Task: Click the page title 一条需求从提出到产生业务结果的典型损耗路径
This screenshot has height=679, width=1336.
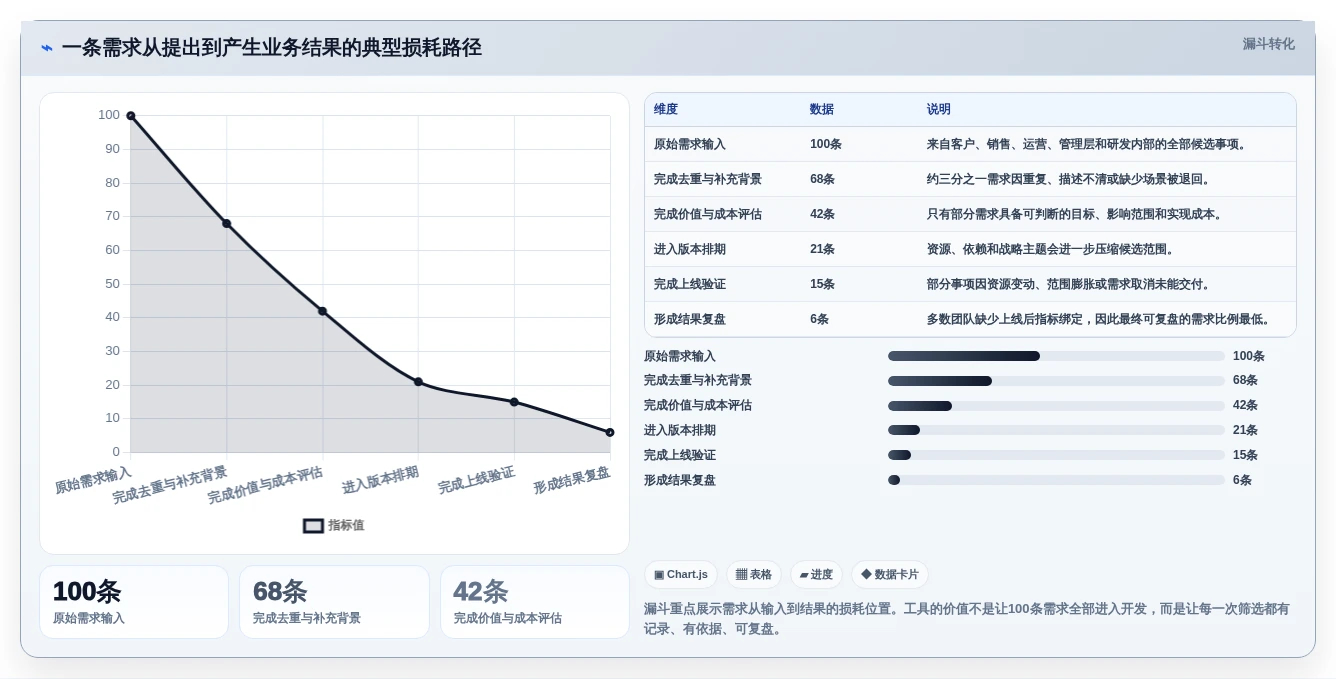Action: [272, 48]
